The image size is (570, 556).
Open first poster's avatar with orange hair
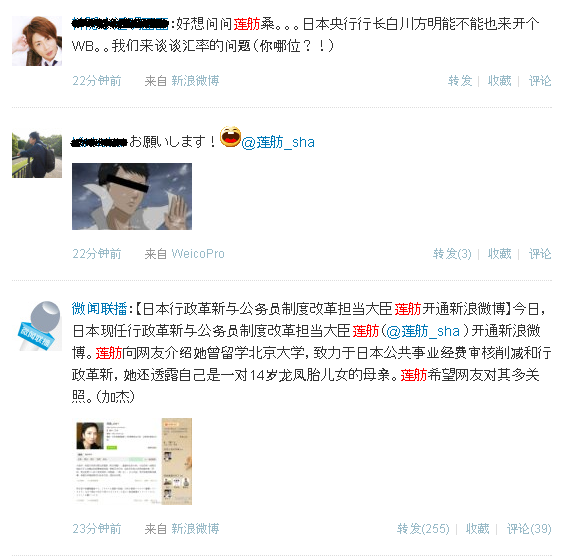pos(37,41)
